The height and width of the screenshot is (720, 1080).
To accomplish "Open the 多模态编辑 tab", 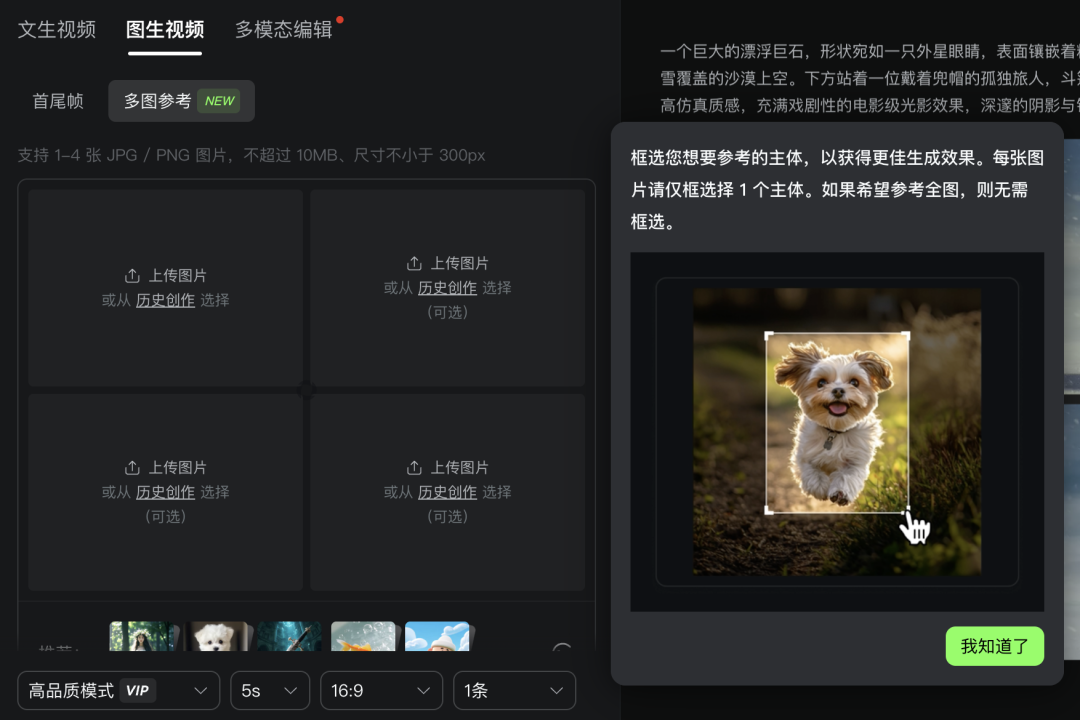I will click(x=284, y=30).
